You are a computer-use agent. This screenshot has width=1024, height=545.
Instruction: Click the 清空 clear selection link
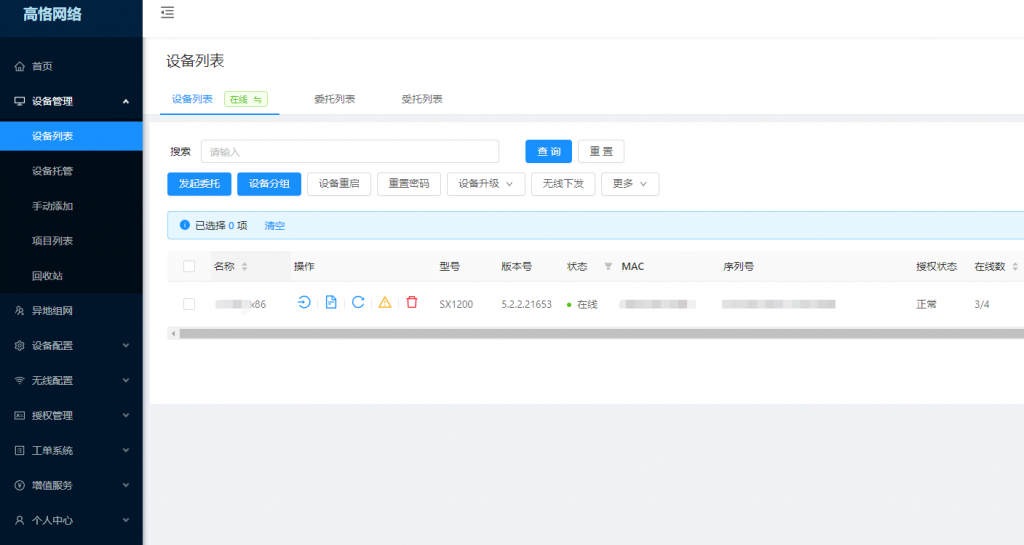tap(274, 226)
